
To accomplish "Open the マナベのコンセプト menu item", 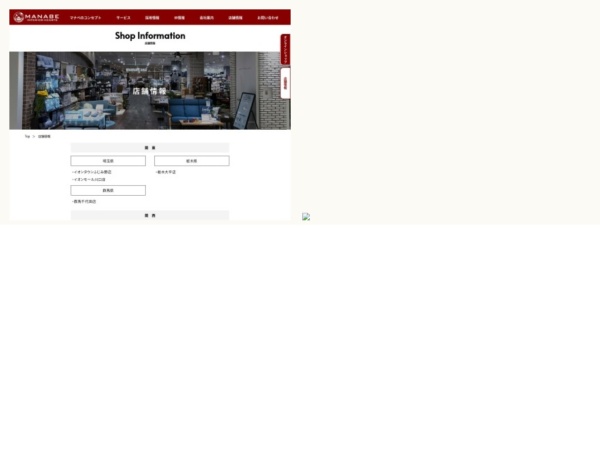I will 86,18.
